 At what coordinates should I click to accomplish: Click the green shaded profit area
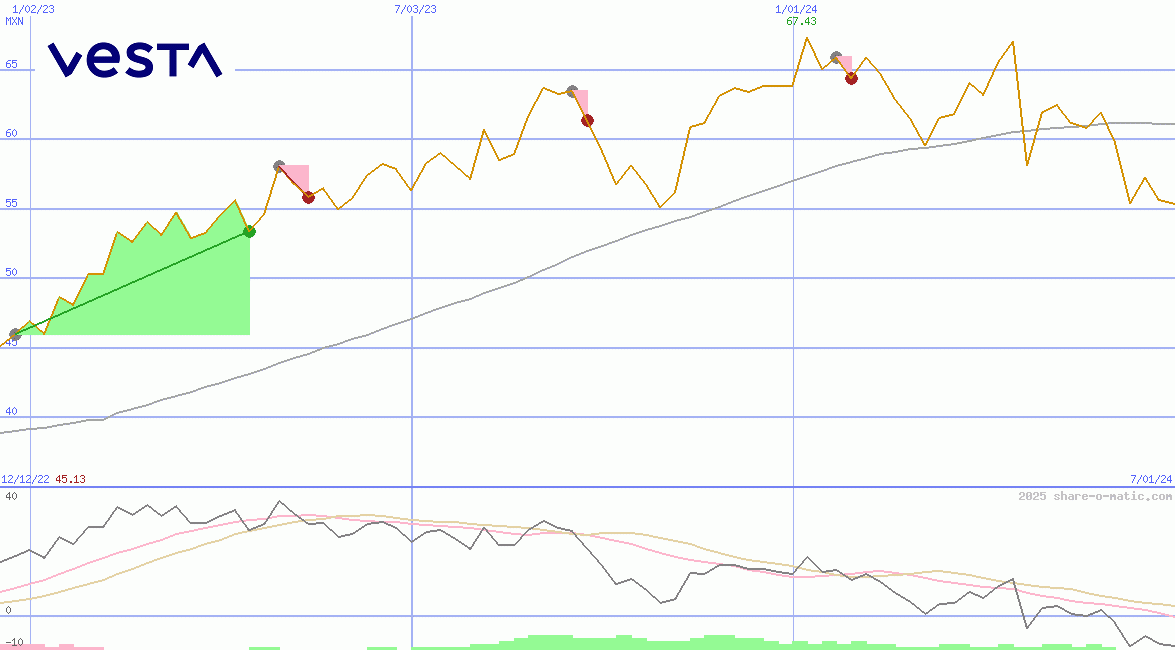click(x=150, y=290)
